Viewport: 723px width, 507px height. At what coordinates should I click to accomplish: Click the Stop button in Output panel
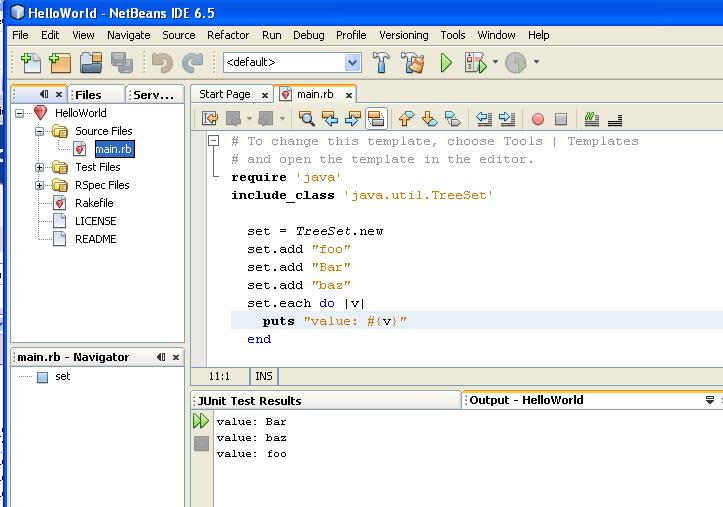(201, 444)
